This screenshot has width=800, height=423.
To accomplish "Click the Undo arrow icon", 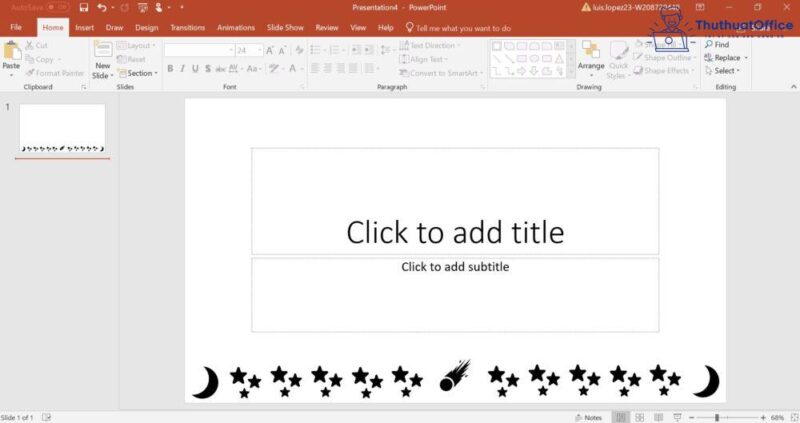I will click(102, 7).
